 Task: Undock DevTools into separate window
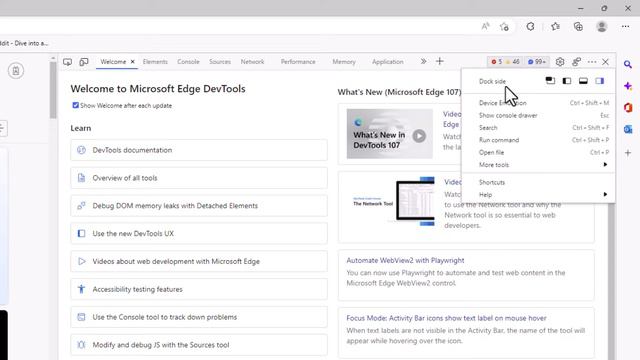click(x=550, y=80)
